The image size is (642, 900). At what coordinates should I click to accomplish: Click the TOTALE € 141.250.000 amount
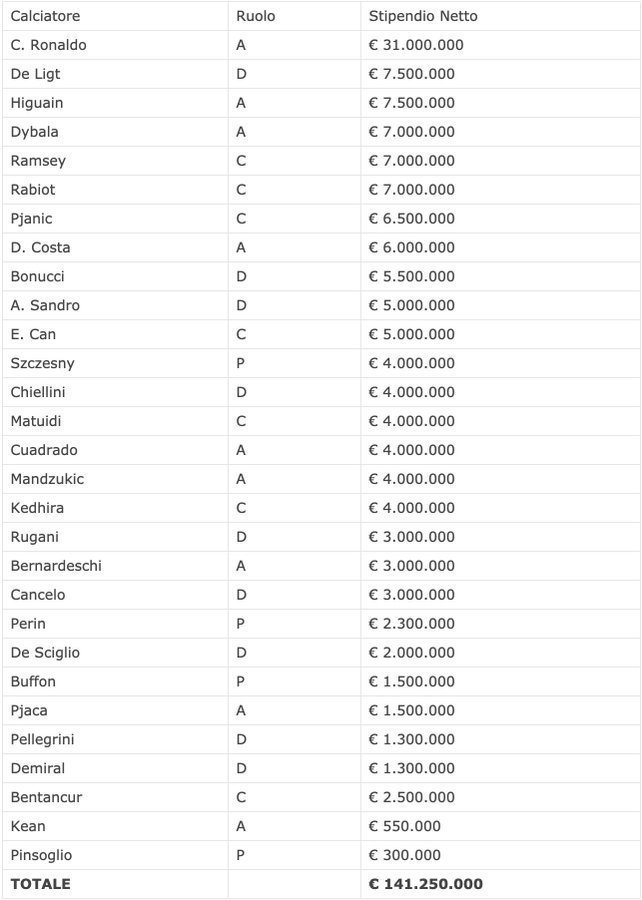(426, 884)
